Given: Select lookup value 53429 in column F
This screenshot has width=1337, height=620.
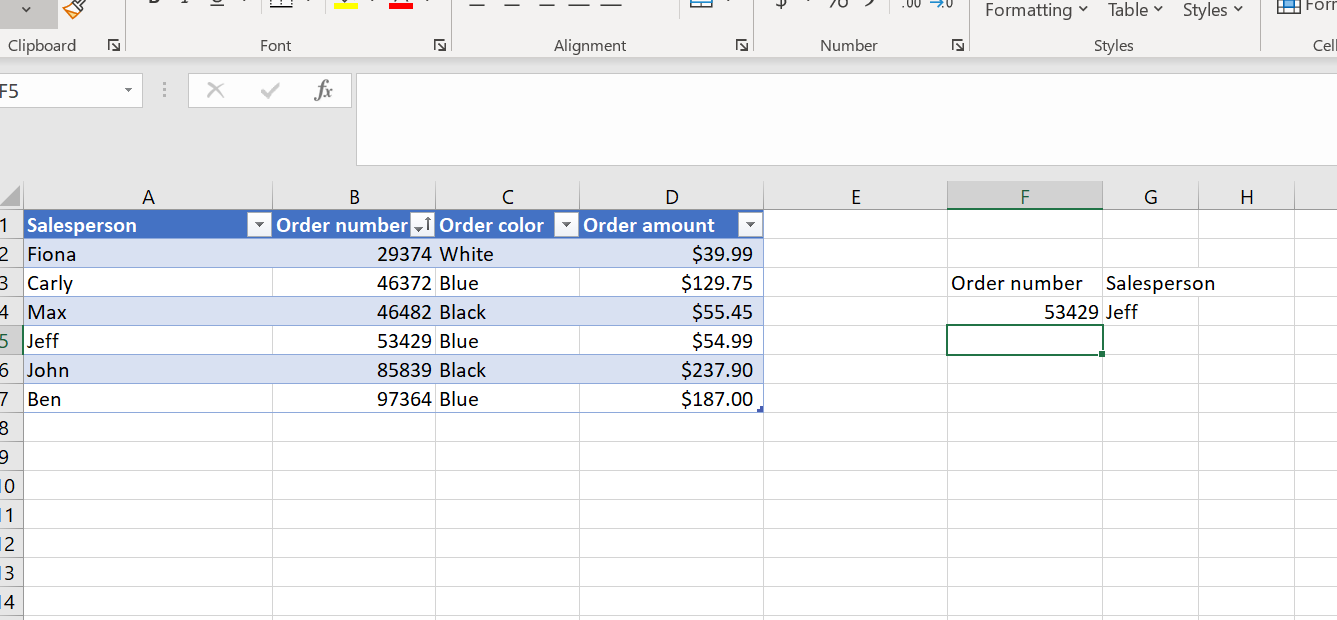Looking at the screenshot, I should click(1025, 312).
